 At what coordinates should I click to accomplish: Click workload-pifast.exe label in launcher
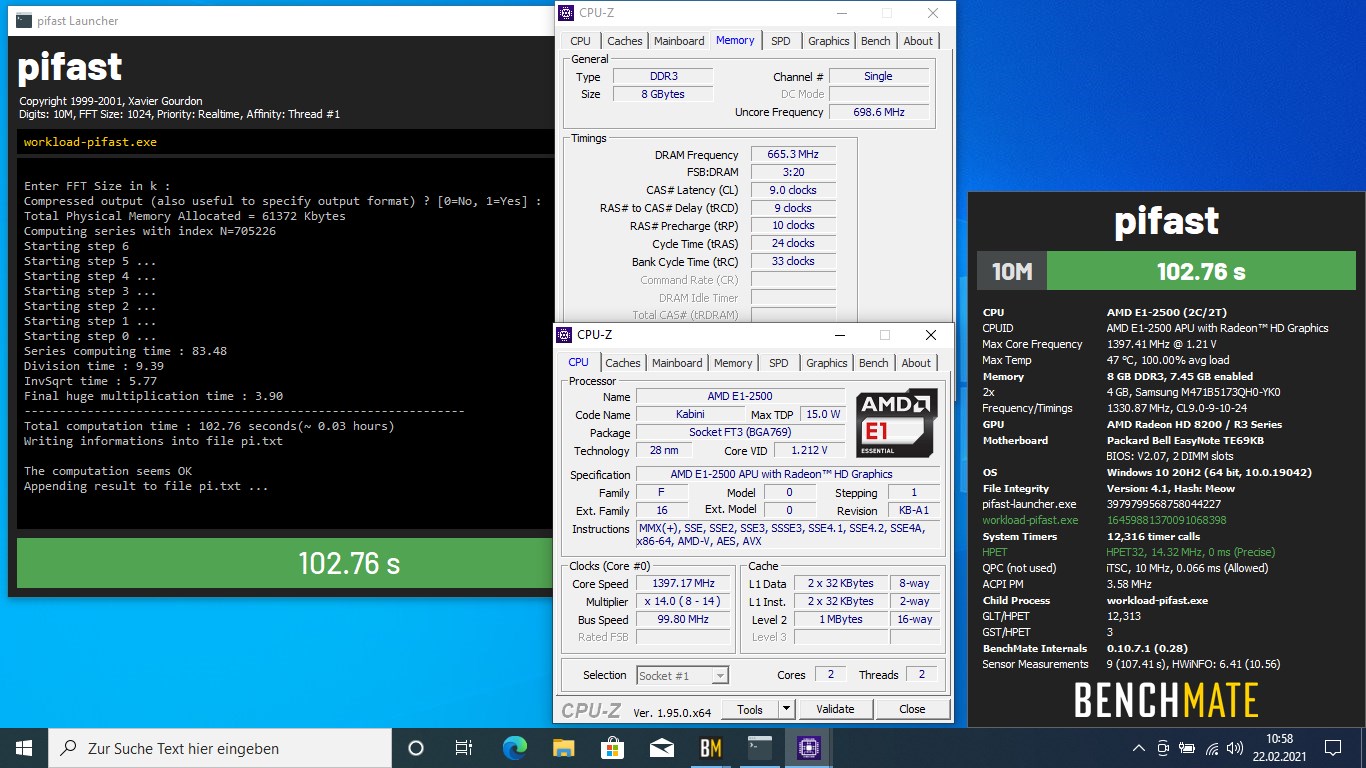tap(90, 142)
